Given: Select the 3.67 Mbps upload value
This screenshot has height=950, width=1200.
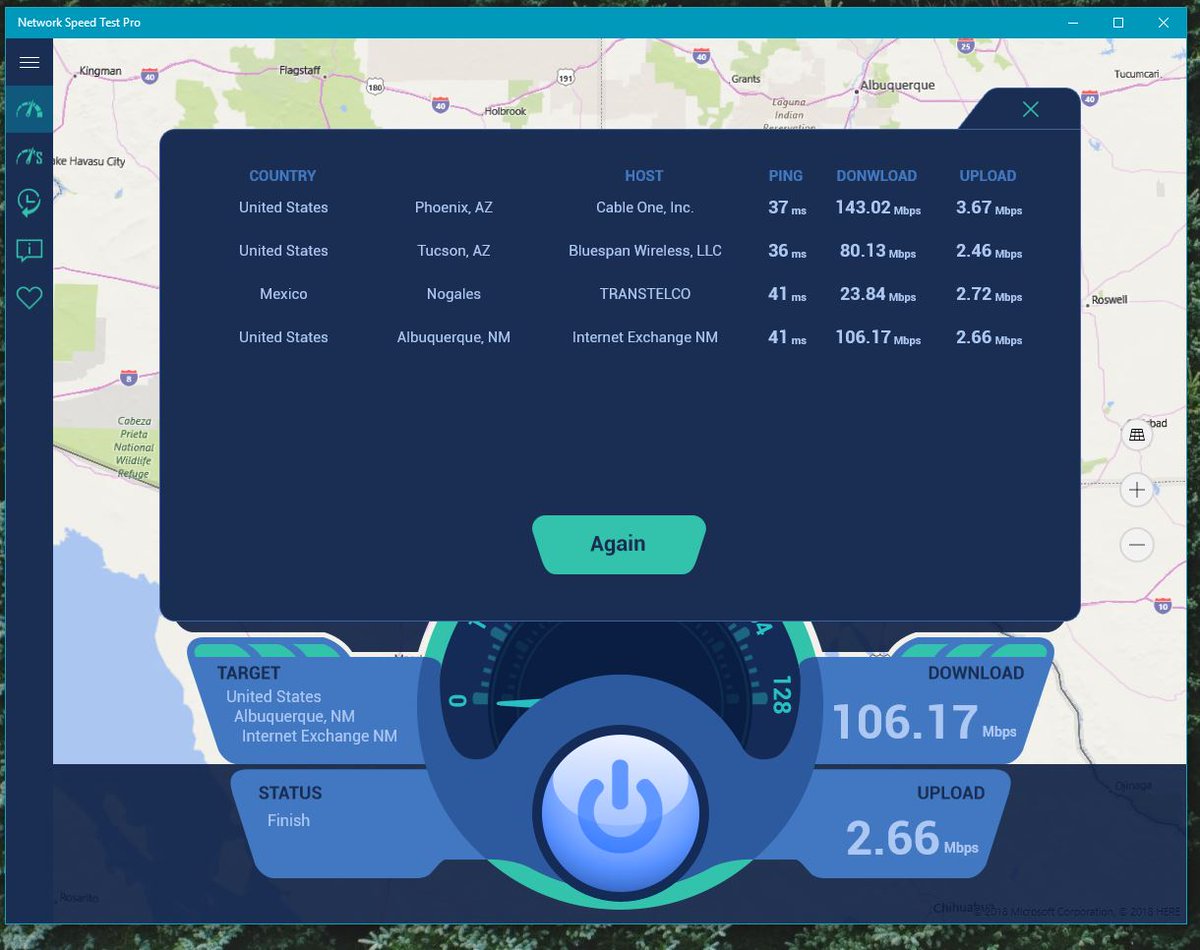Looking at the screenshot, I should tap(989, 208).
